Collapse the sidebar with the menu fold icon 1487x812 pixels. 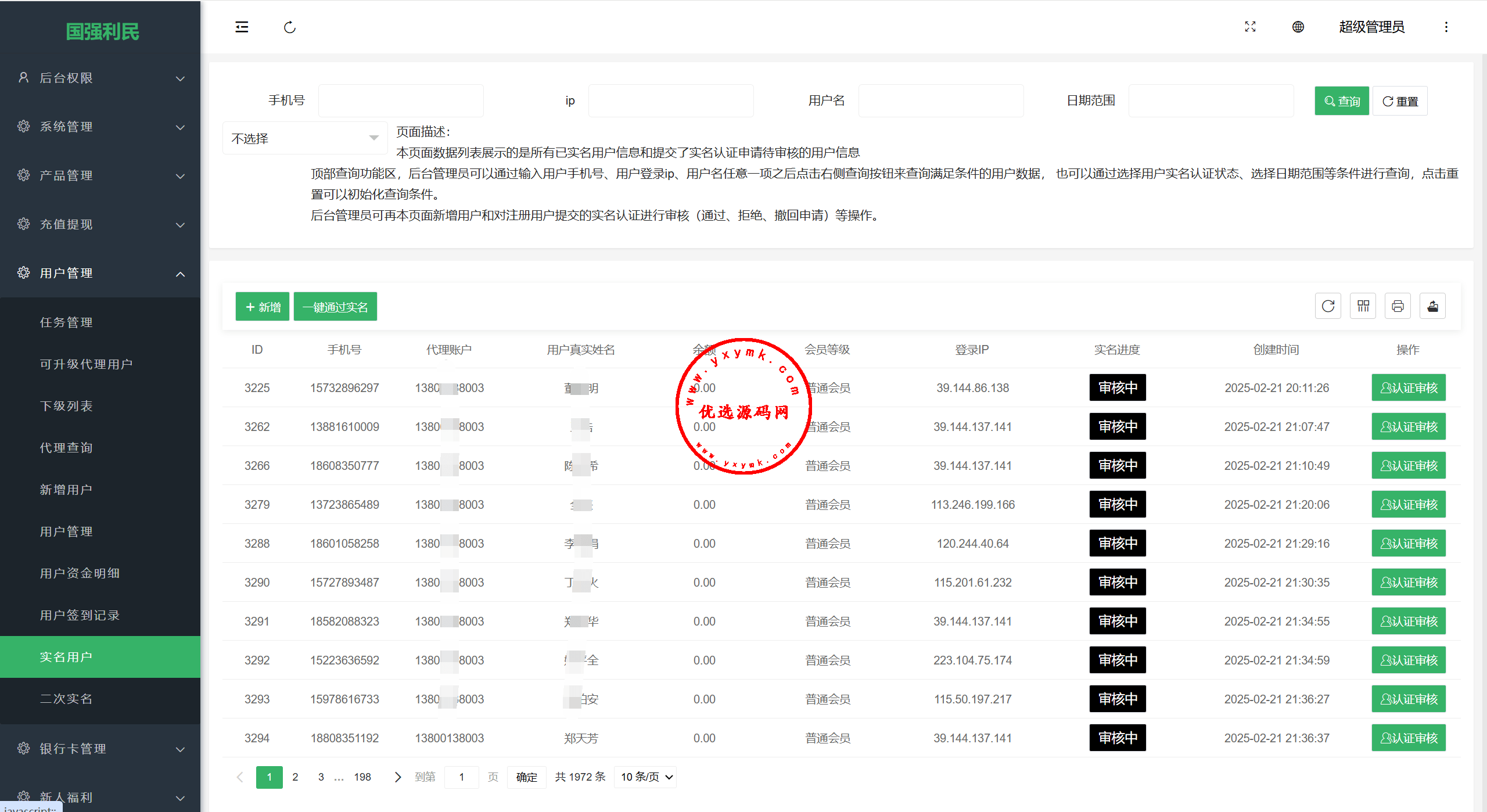[242, 27]
